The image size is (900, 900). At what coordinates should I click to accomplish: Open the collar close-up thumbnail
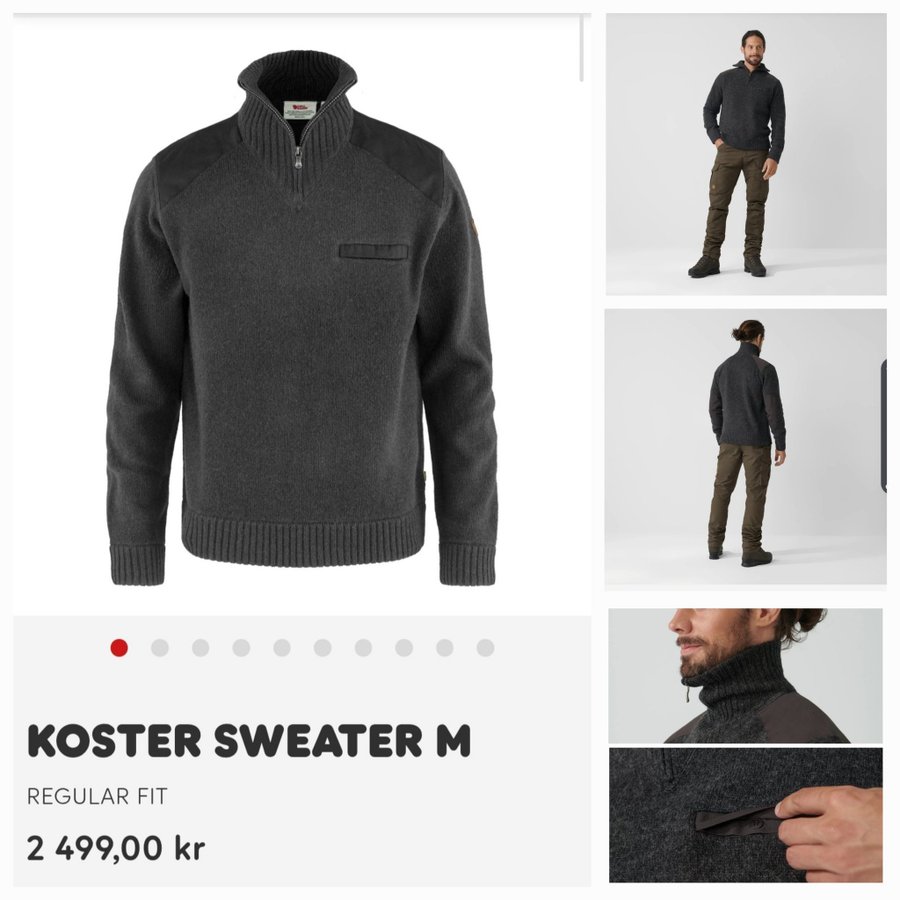point(746,676)
